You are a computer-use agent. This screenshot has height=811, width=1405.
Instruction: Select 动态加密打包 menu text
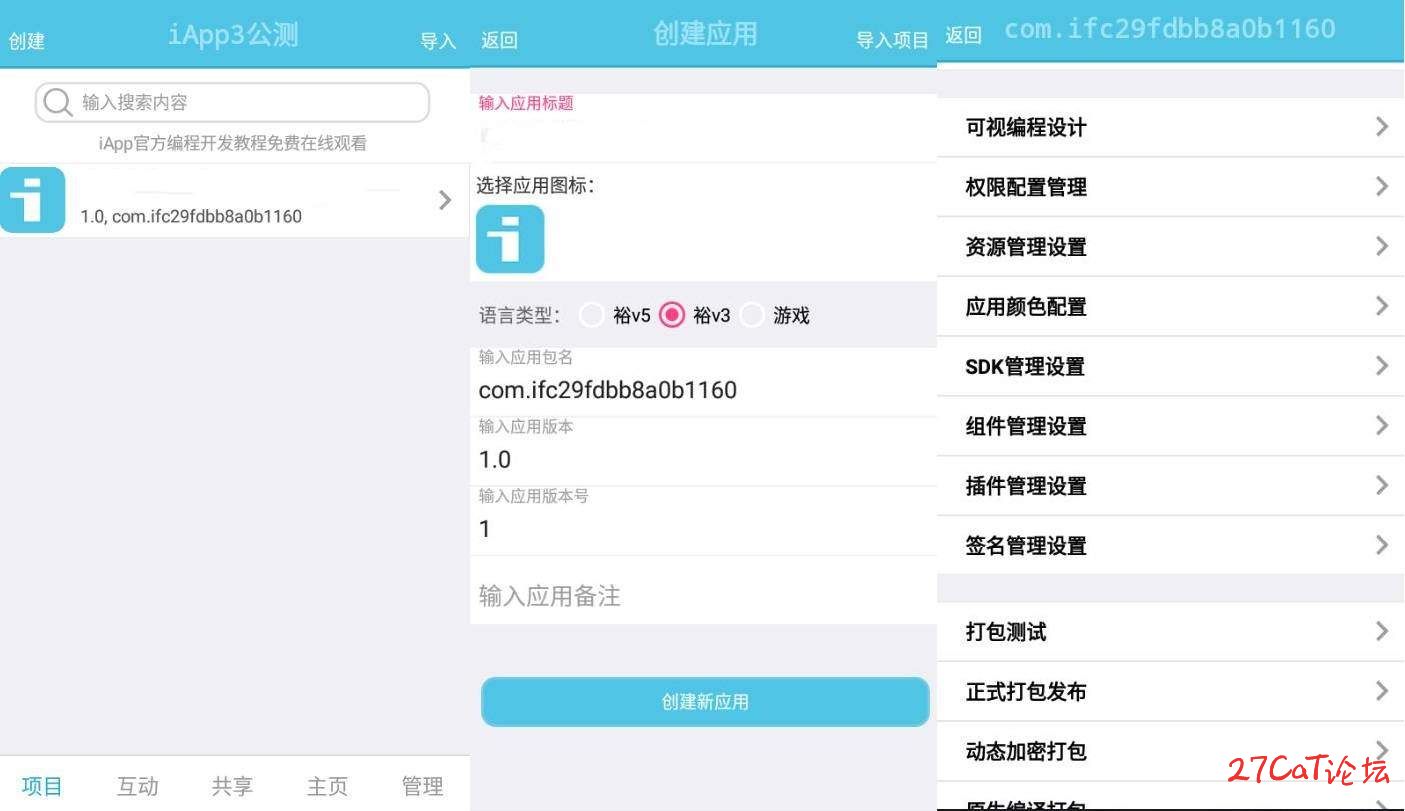1026,752
